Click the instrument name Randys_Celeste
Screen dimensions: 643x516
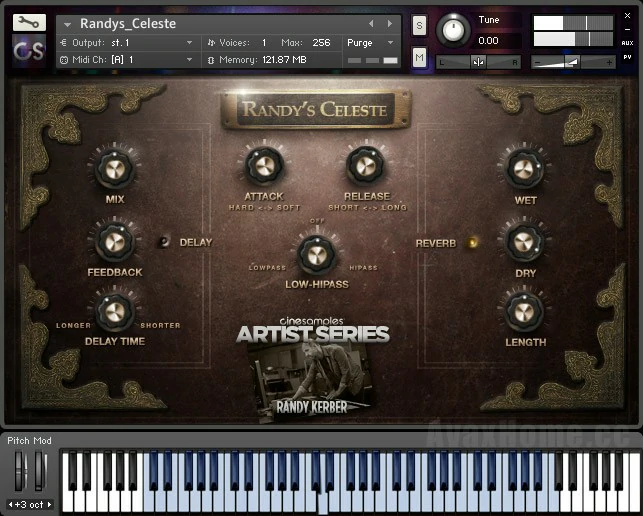[x=128, y=24]
